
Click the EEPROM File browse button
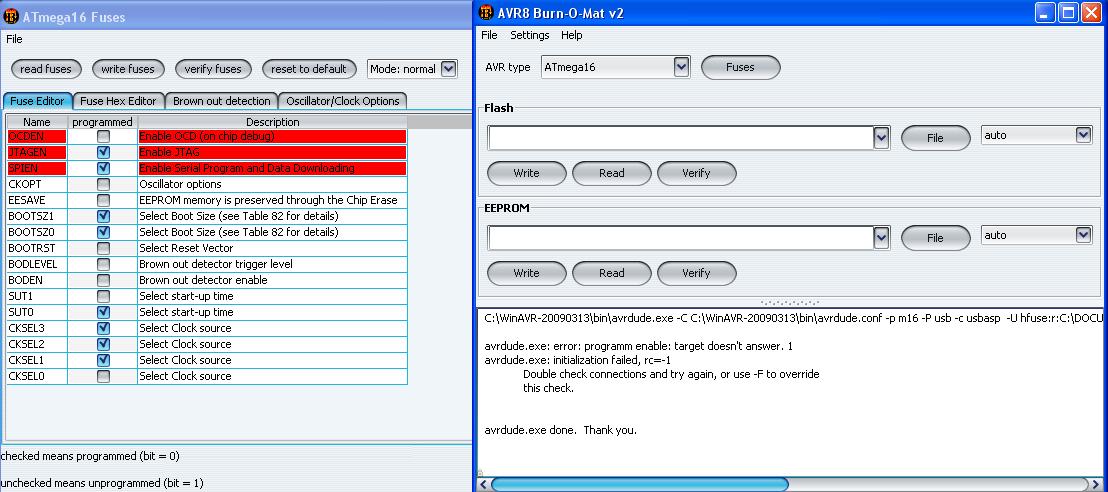[936, 238]
